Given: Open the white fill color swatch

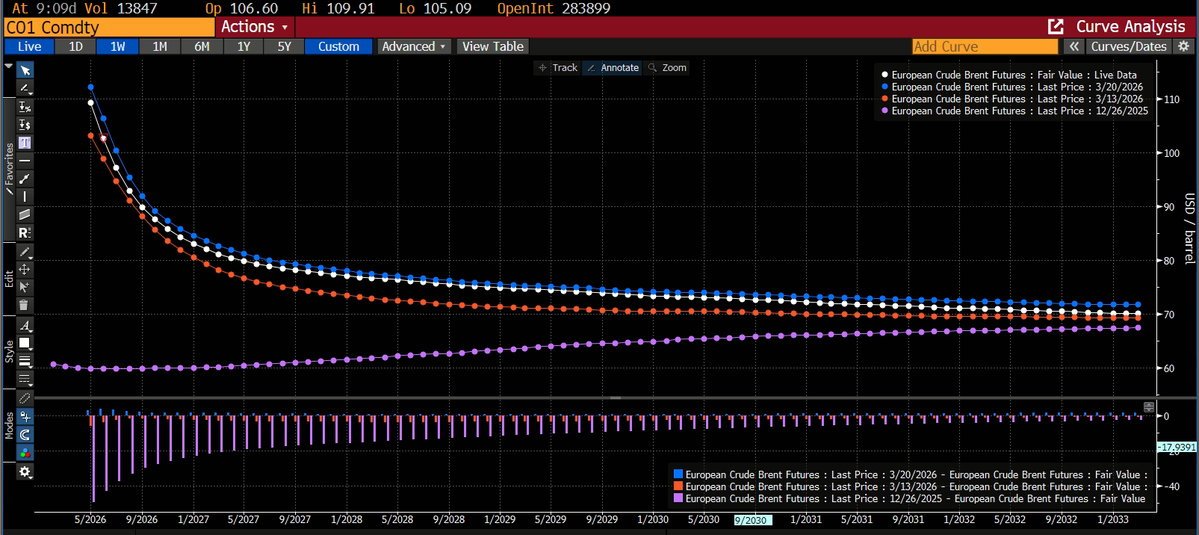Looking at the screenshot, I should 24,343.
